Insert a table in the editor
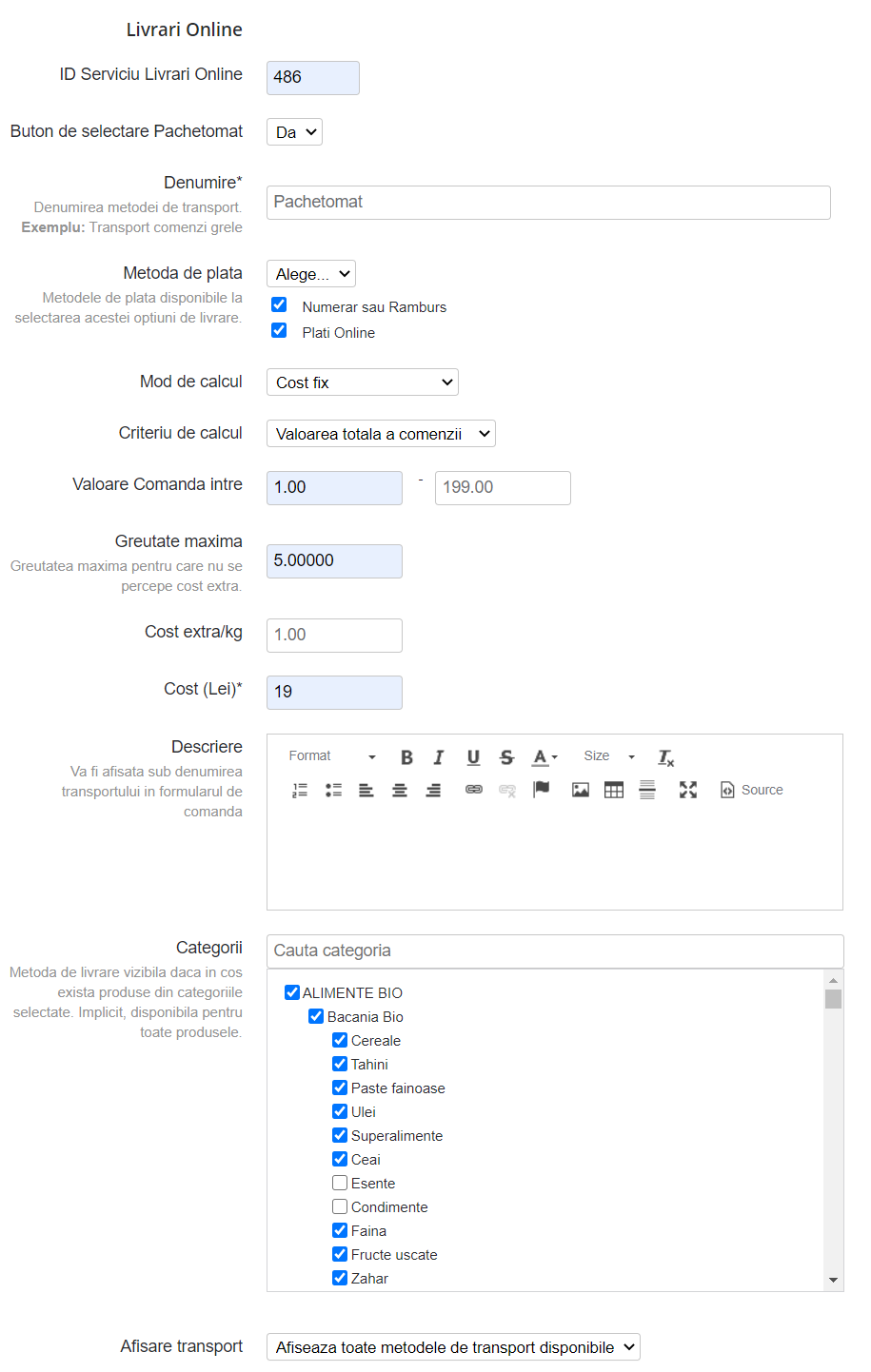The height and width of the screenshot is (1372, 871). click(614, 790)
